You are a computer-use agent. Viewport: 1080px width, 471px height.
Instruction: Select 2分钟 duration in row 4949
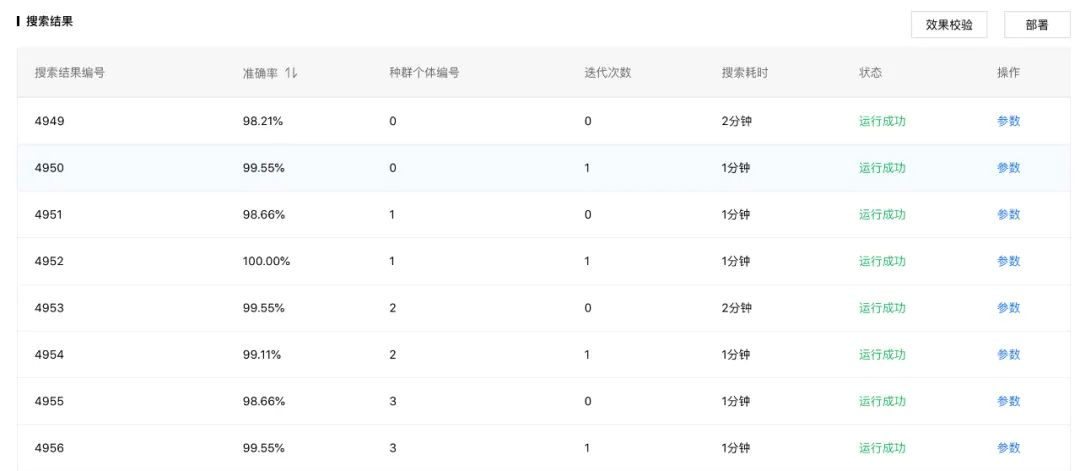(x=736, y=121)
